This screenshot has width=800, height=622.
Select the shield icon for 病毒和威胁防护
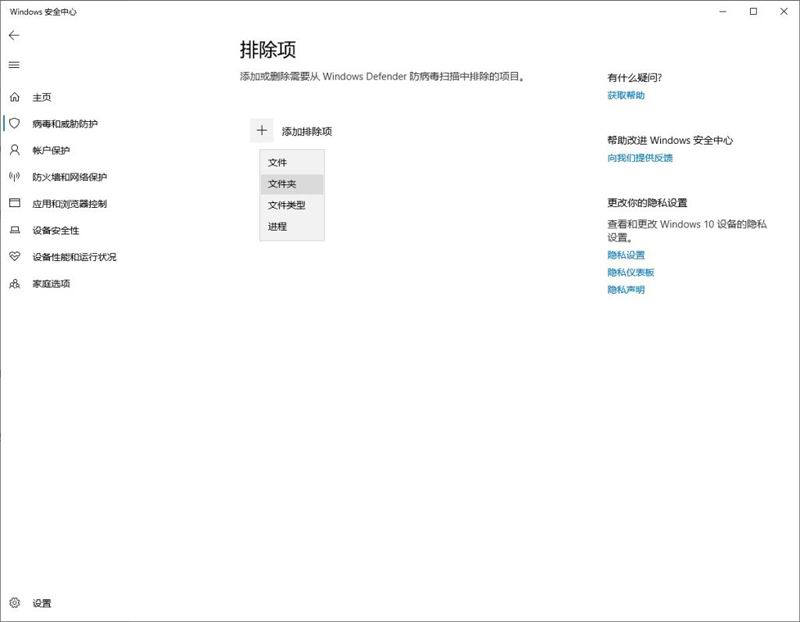pyautogui.click(x=14, y=123)
